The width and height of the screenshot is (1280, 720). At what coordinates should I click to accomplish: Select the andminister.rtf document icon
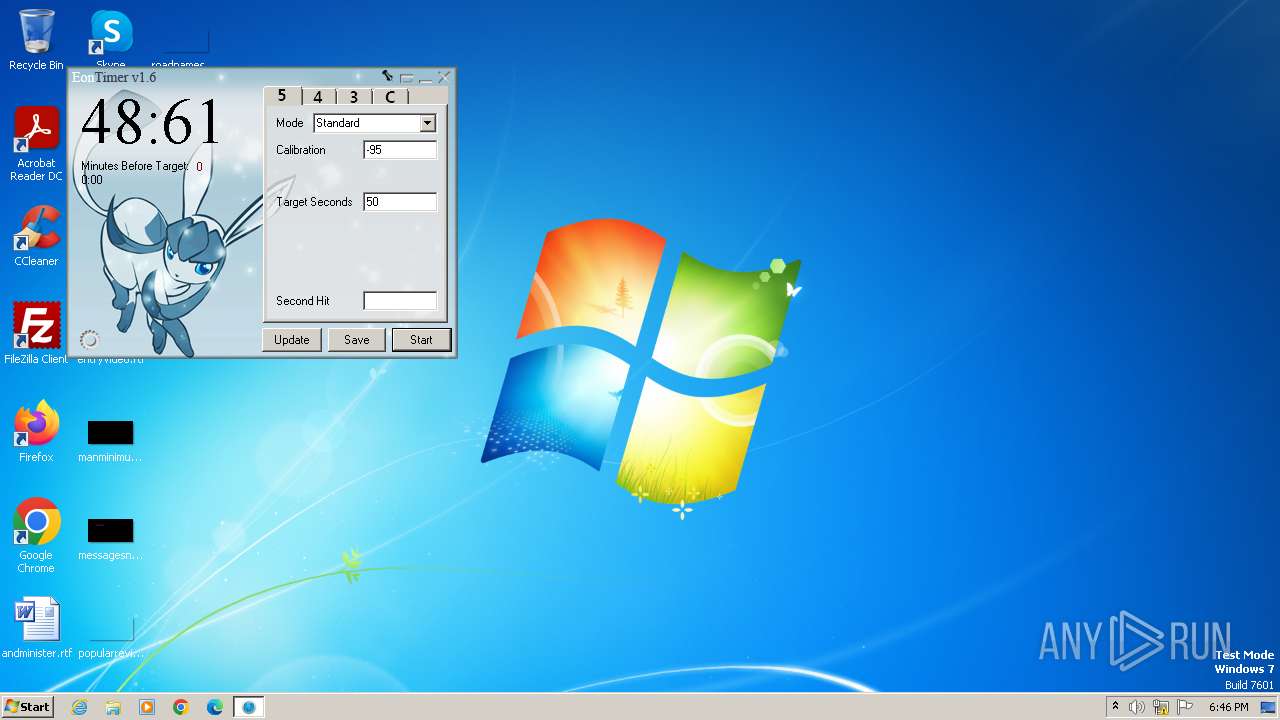[36, 628]
